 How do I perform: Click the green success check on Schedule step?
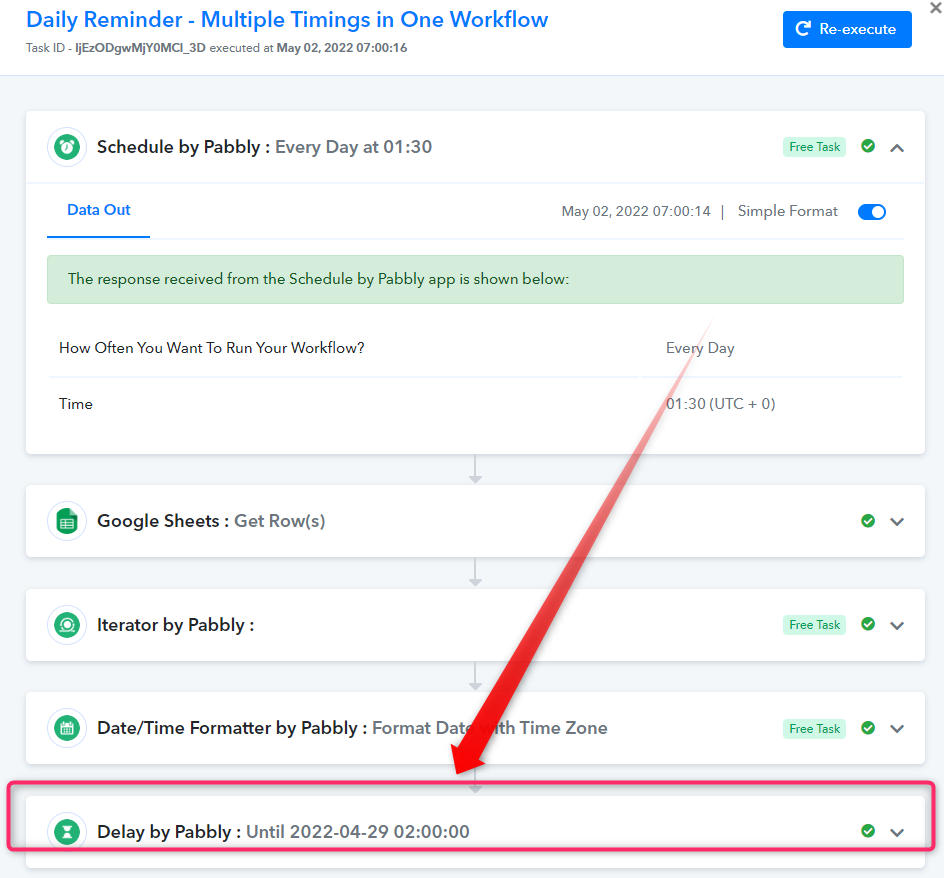click(868, 146)
